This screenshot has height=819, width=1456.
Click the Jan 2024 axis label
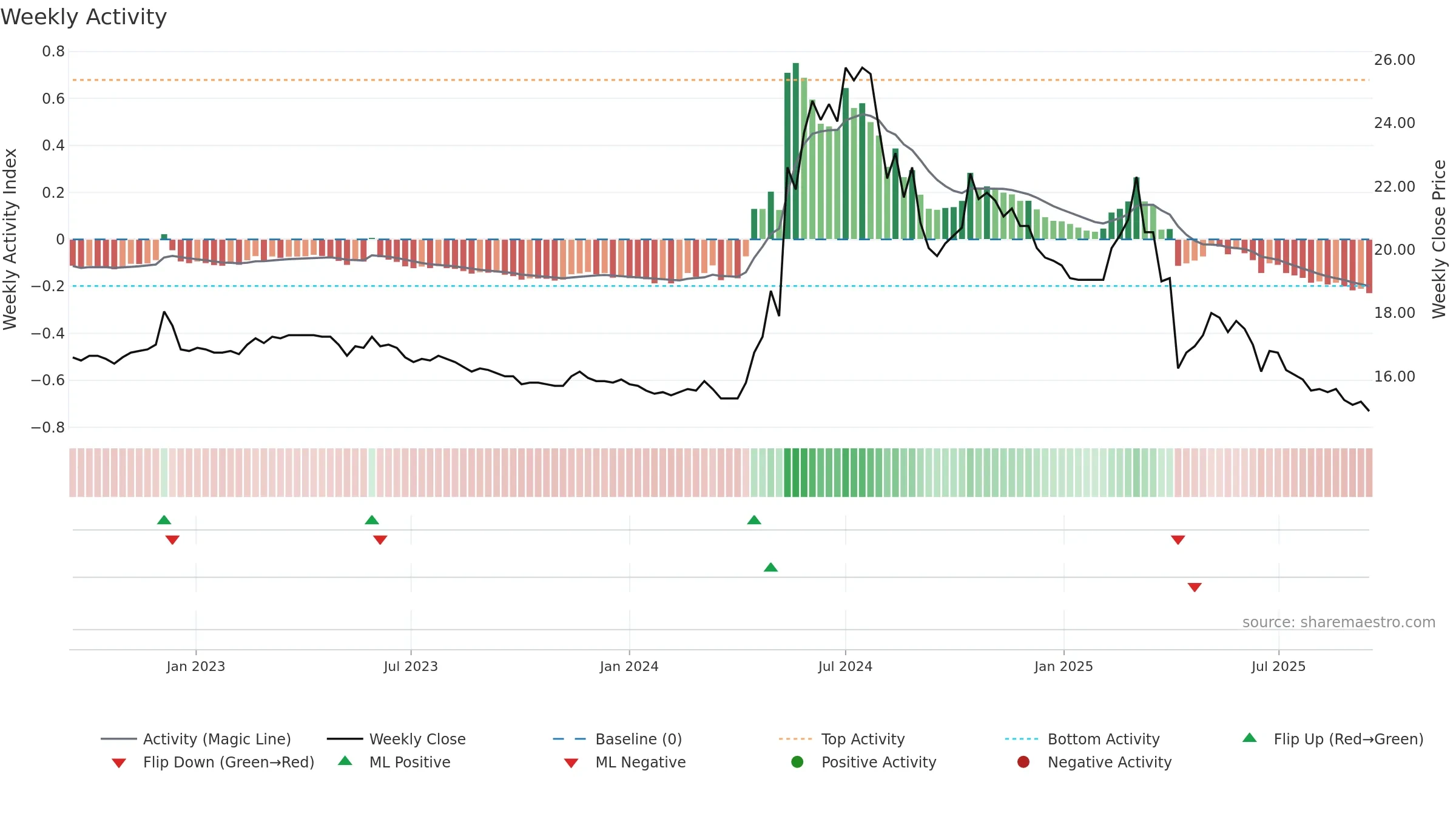[629, 667]
